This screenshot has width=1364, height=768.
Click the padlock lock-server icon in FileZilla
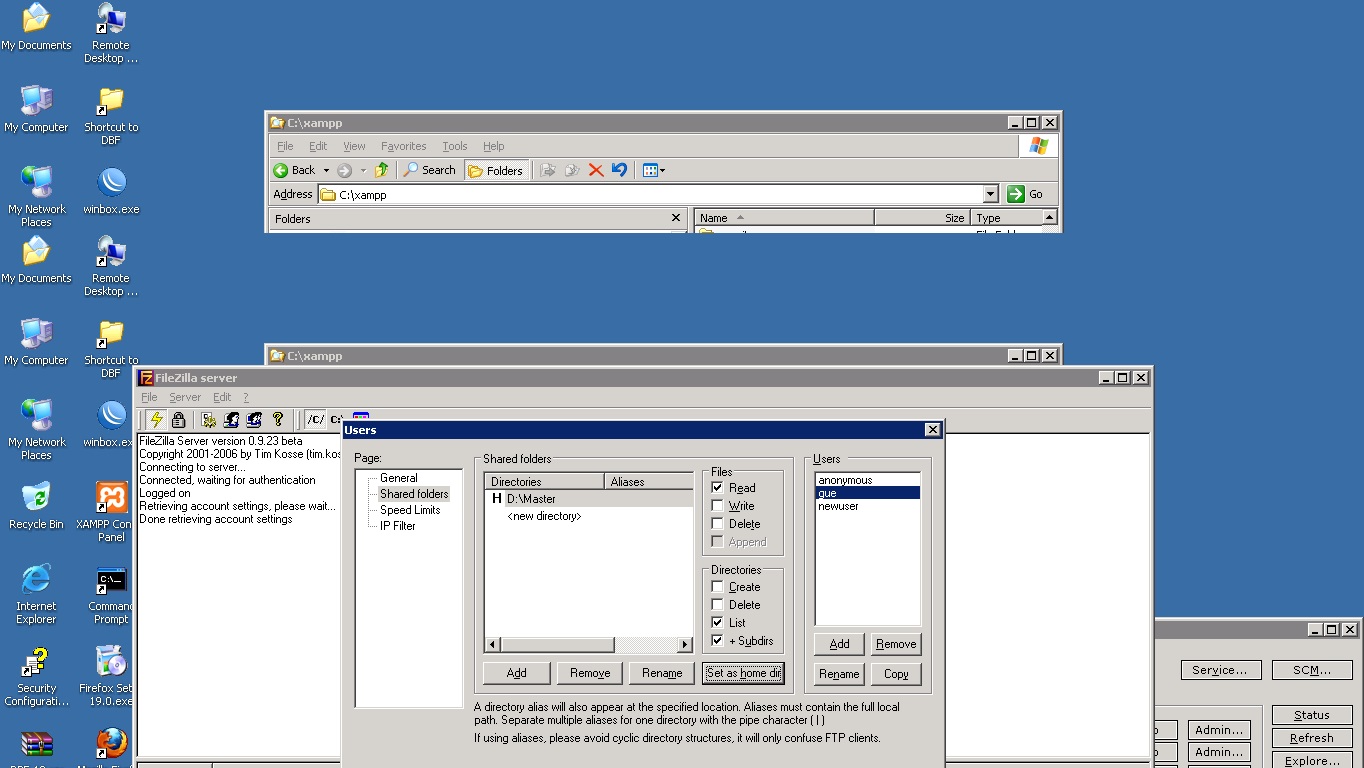[178, 420]
